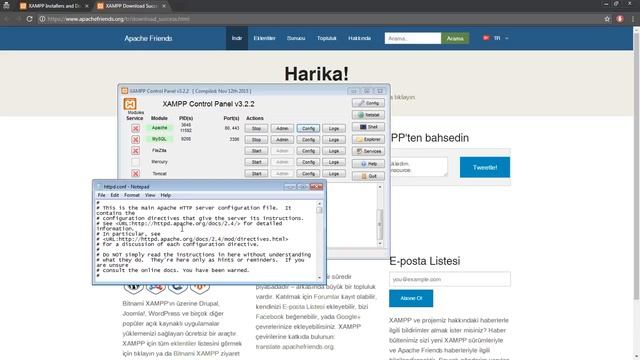Click the e-mail list input field
Image resolution: width=640 pixels, height=360 pixels.
(449, 279)
